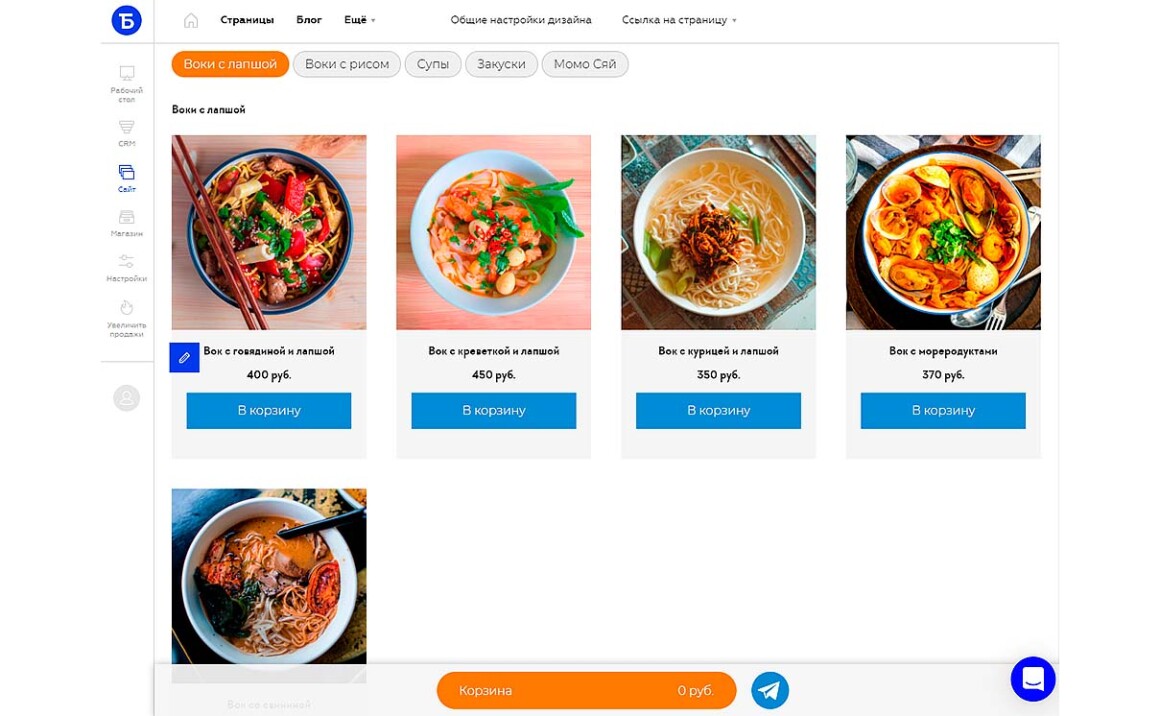
Task: Expand the Ссылка на страницу dropdown
Action: (679, 20)
